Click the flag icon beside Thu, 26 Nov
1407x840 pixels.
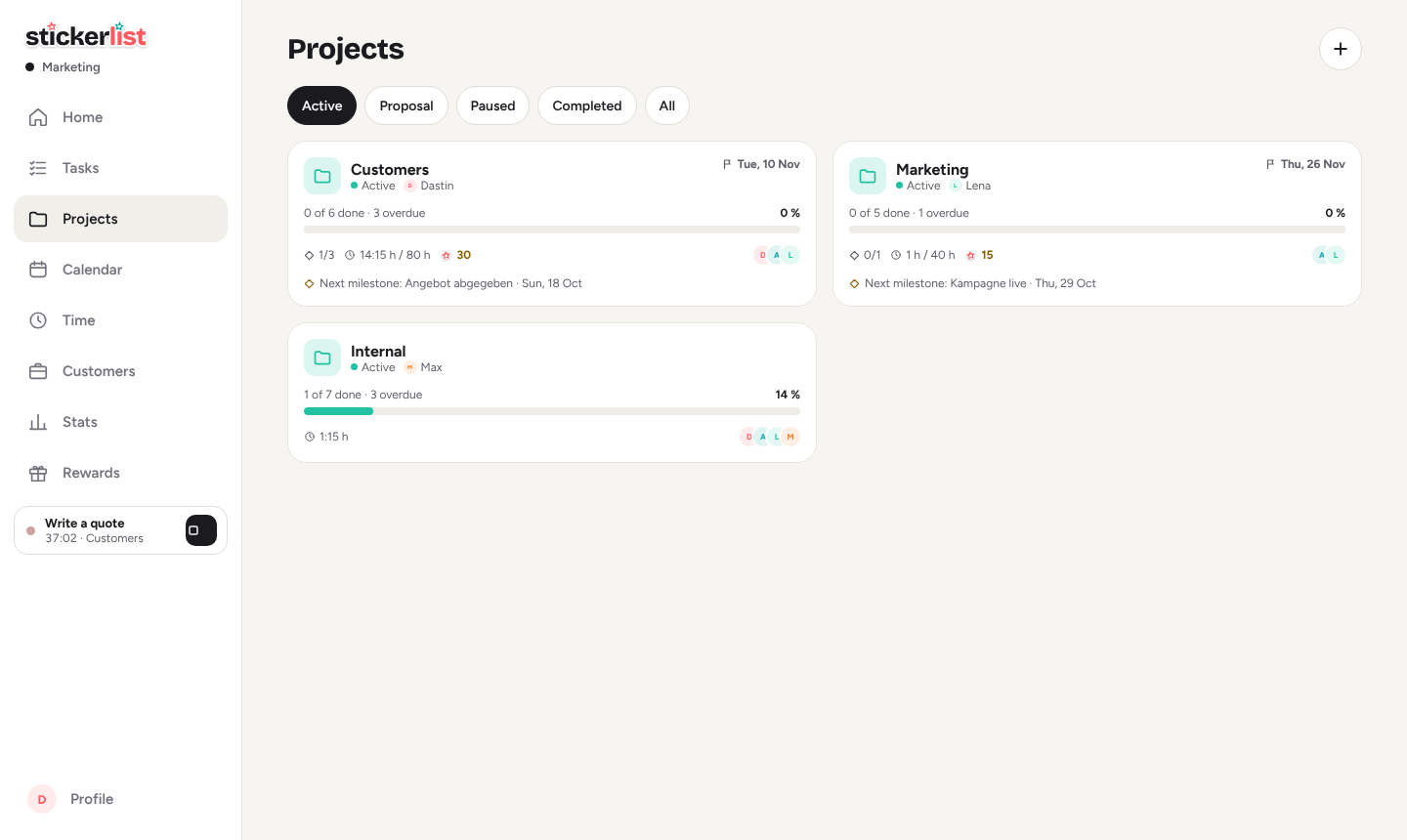pos(1270,164)
